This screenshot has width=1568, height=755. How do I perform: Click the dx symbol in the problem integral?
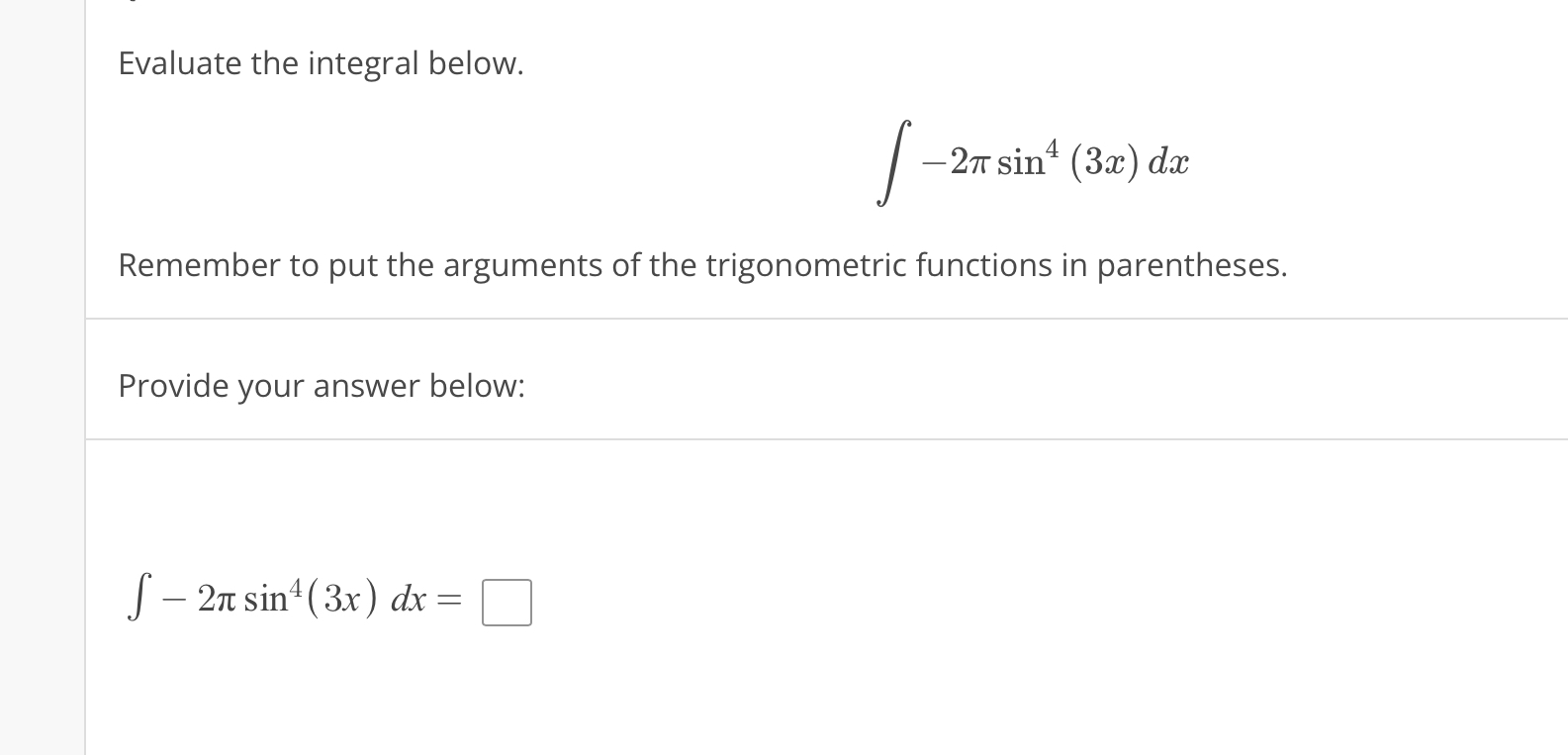tap(1167, 162)
